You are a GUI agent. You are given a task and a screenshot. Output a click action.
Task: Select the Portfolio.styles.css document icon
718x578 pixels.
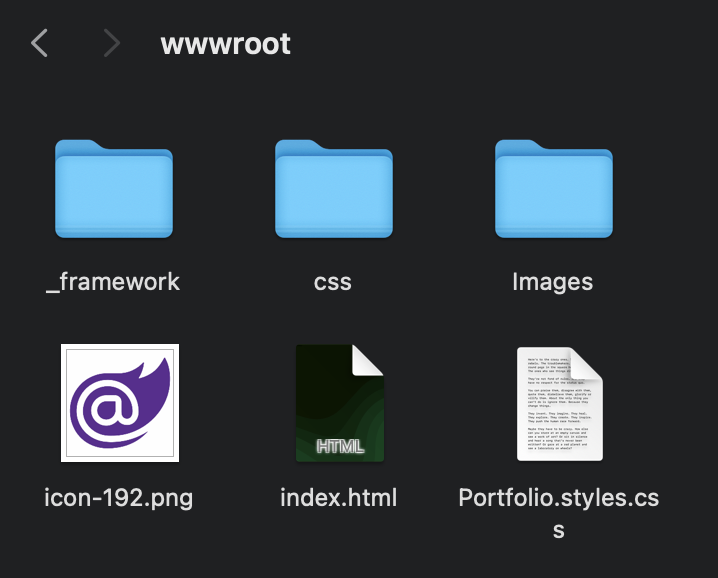click(560, 404)
